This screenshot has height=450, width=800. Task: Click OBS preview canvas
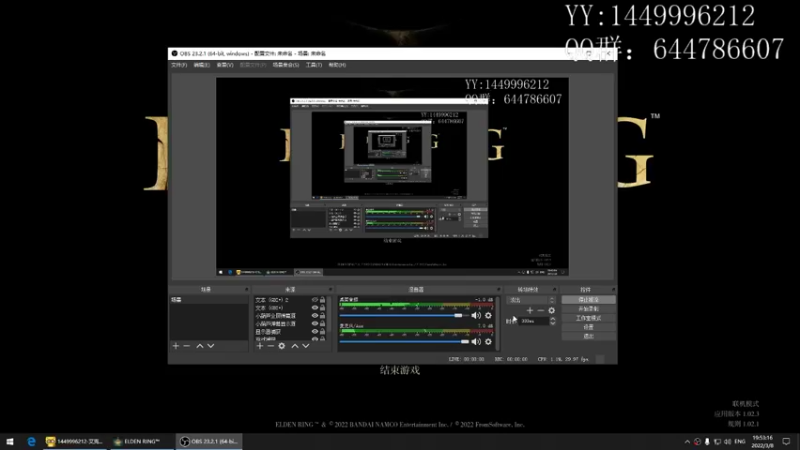tap(392, 177)
